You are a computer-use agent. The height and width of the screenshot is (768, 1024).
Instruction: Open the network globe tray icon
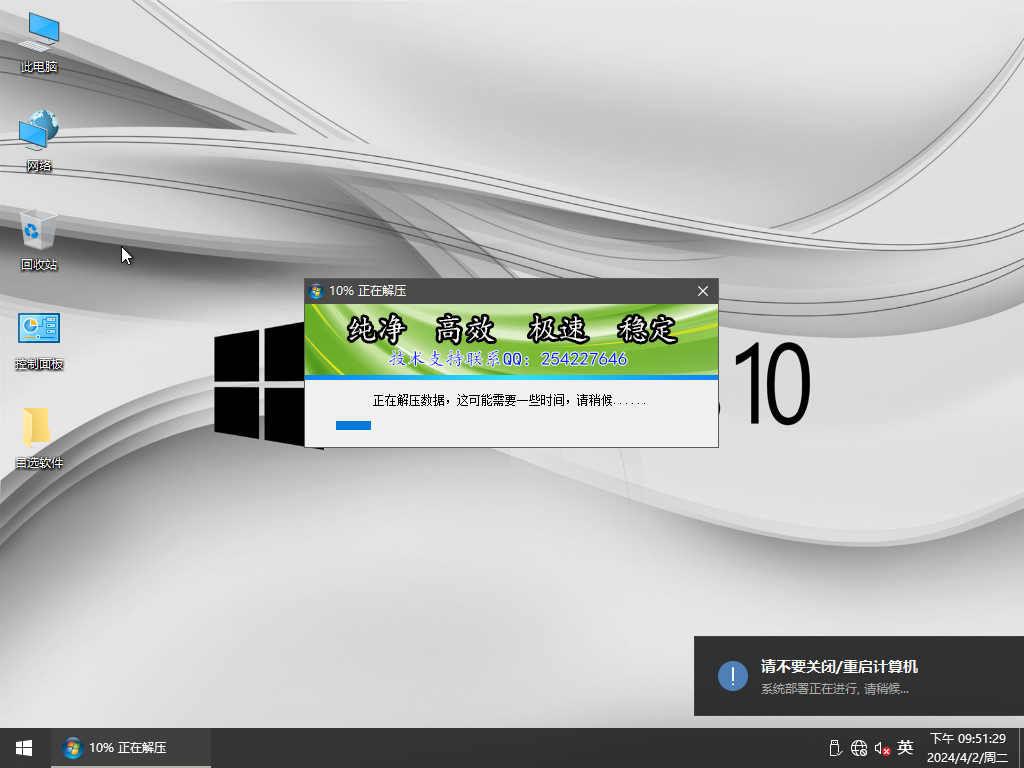pyautogui.click(x=859, y=748)
